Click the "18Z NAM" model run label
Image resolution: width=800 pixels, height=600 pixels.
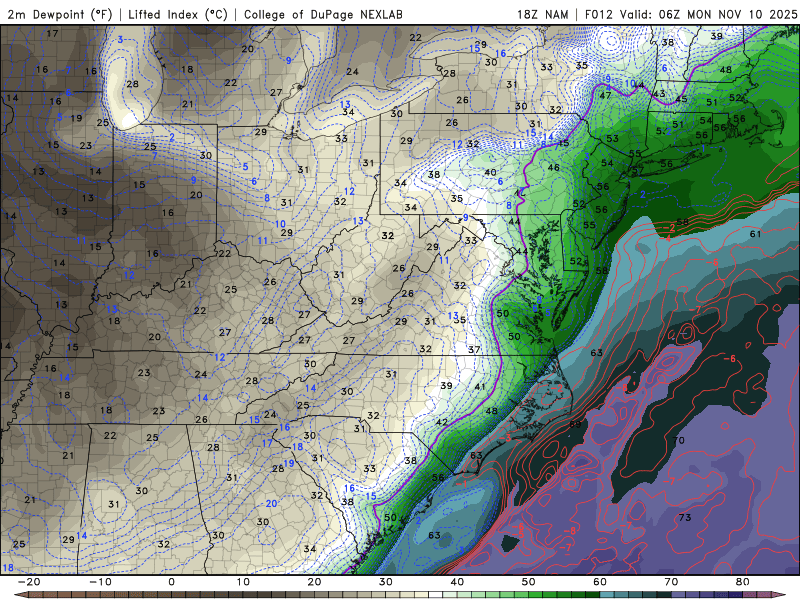543,15
